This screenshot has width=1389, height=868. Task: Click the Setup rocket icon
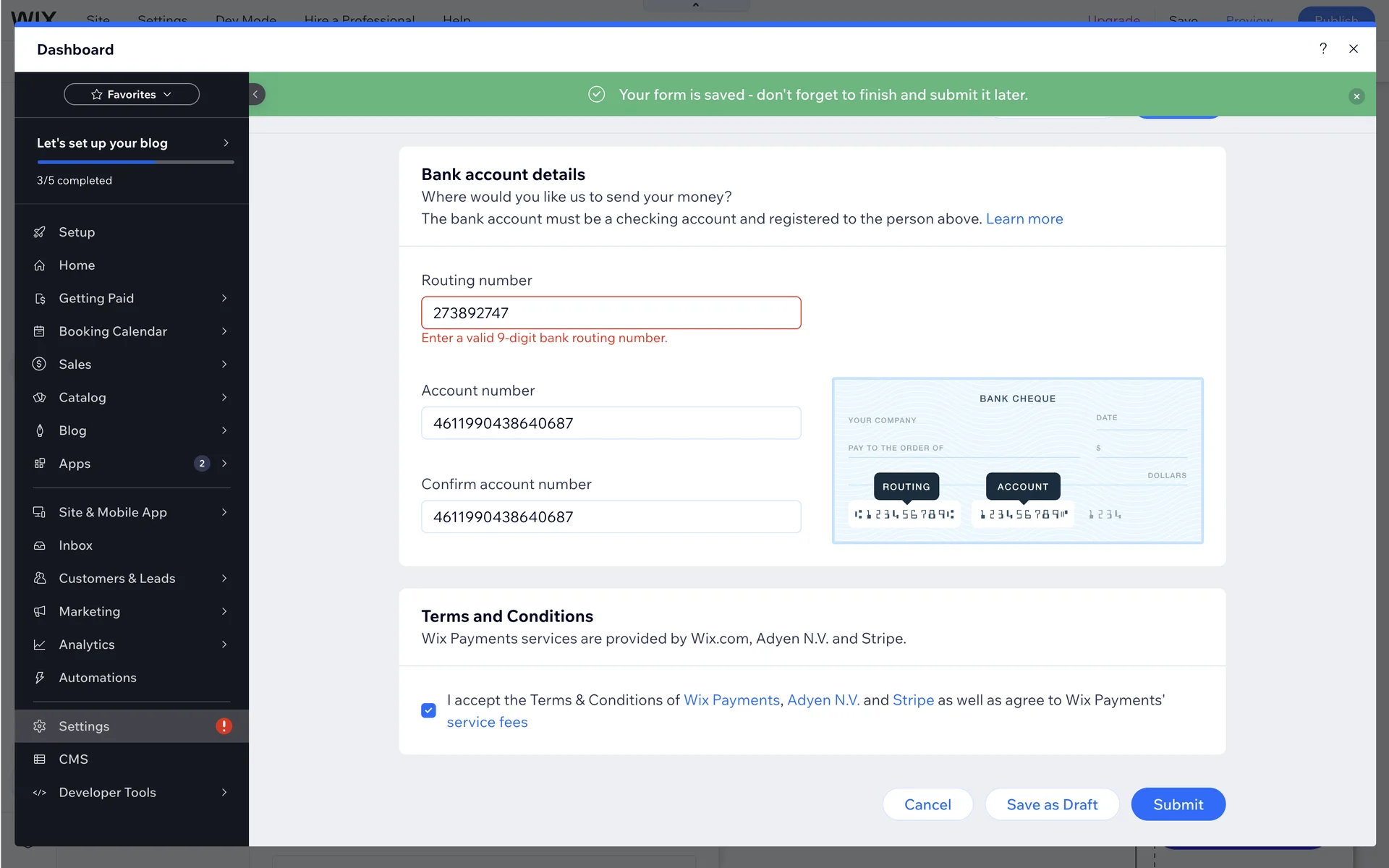[40, 232]
